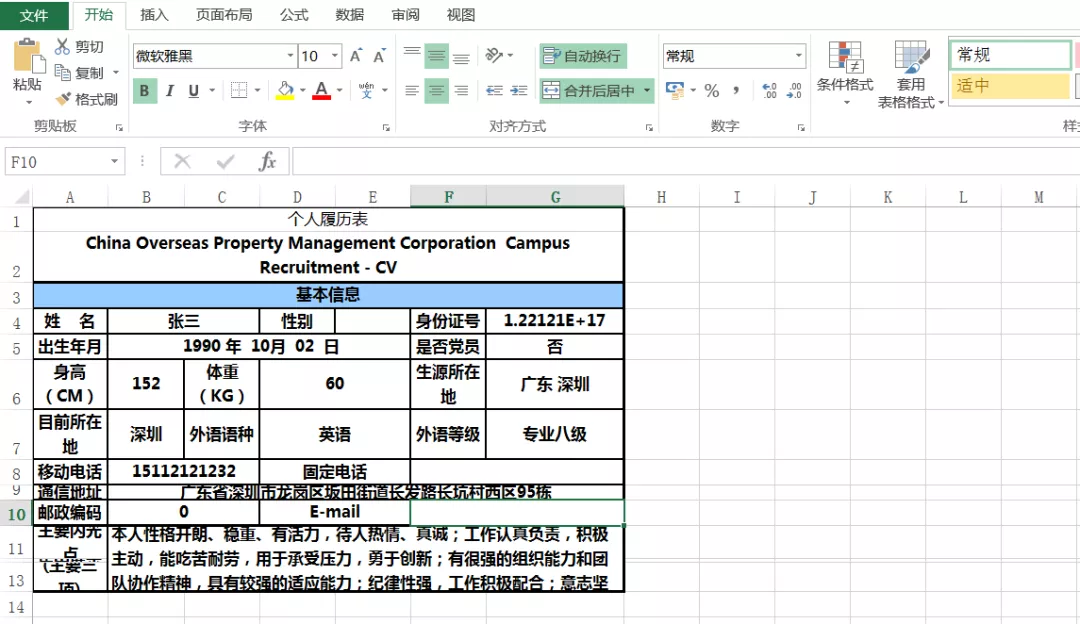Image resolution: width=1080 pixels, height=624 pixels.
Task: Increase decimal places
Action: (769, 90)
